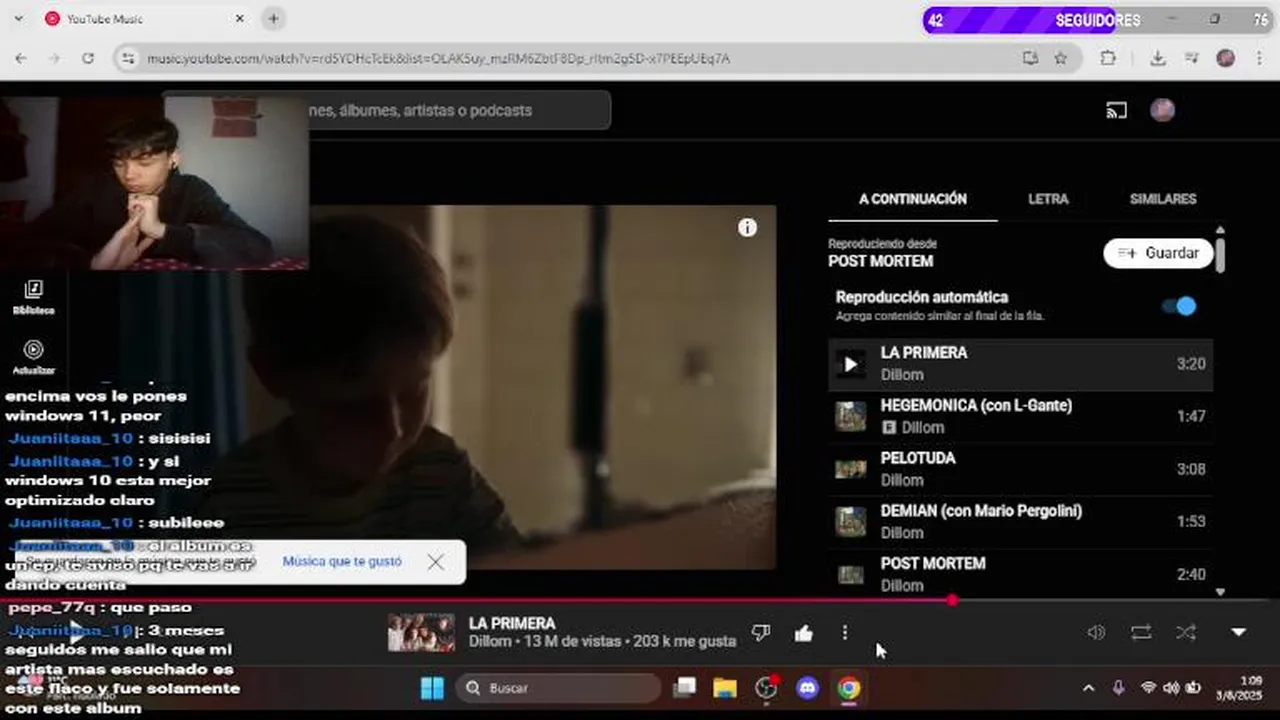1280x720 pixels.
Task: Click the browser address bar URL
Action: [438, 59]
